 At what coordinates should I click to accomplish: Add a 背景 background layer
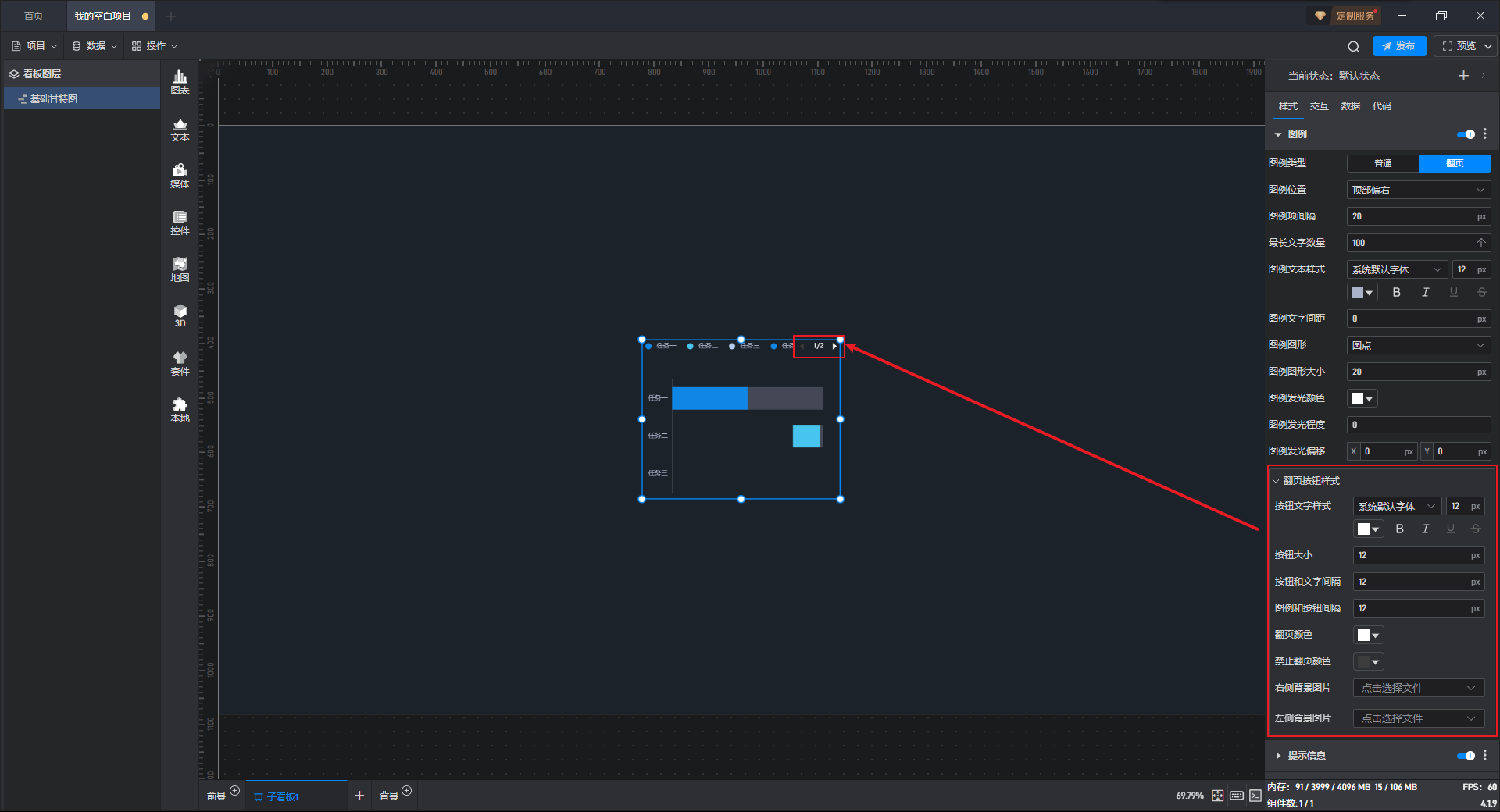tap(406, 791)
